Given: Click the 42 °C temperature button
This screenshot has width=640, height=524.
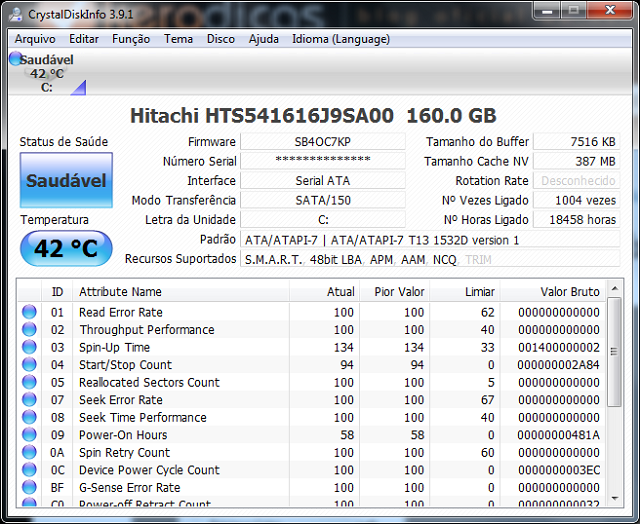Looking at the screenshot, I should (66, 248).
